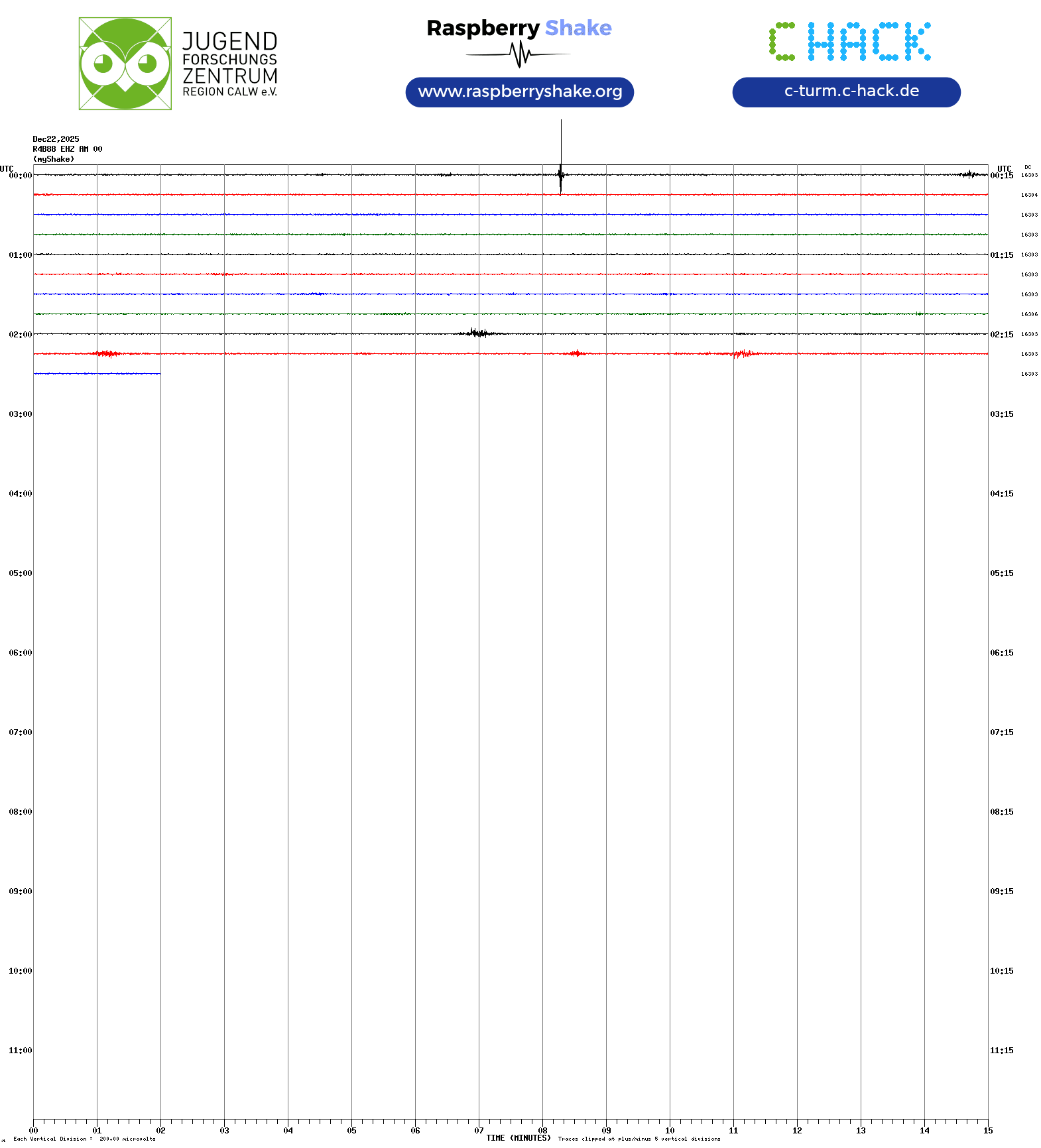Click the Dec22,2025 date label
The height and width of the screenshot is (1148, 1041).
pos(56,139)
